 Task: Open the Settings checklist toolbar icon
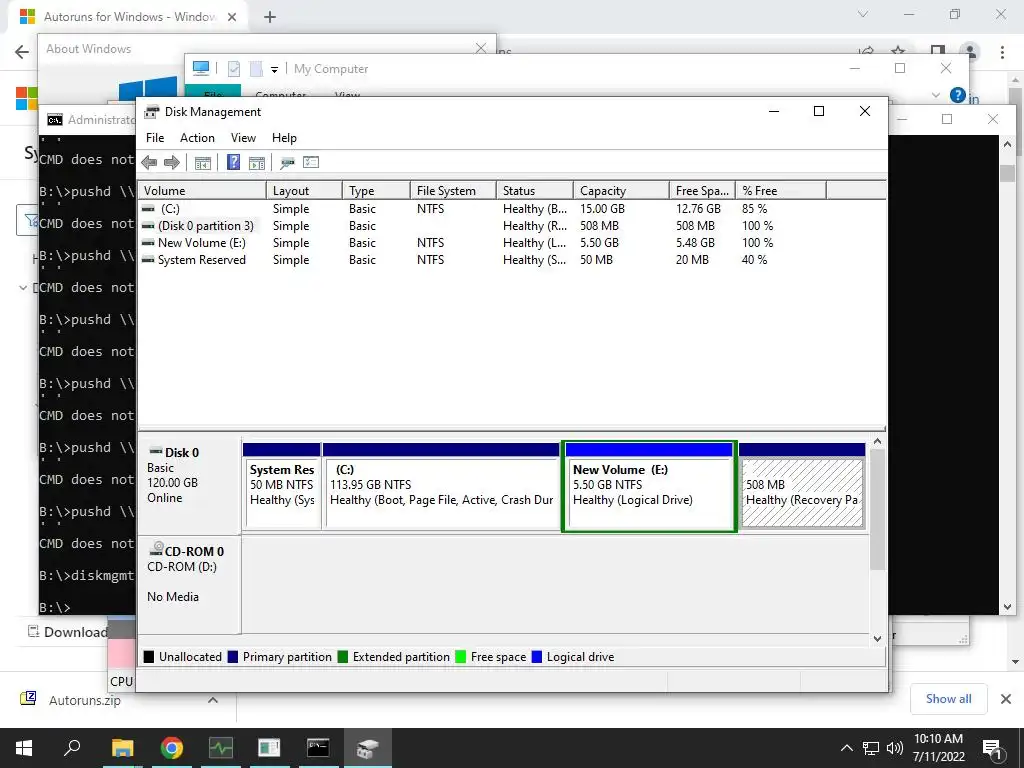point(311,163)
